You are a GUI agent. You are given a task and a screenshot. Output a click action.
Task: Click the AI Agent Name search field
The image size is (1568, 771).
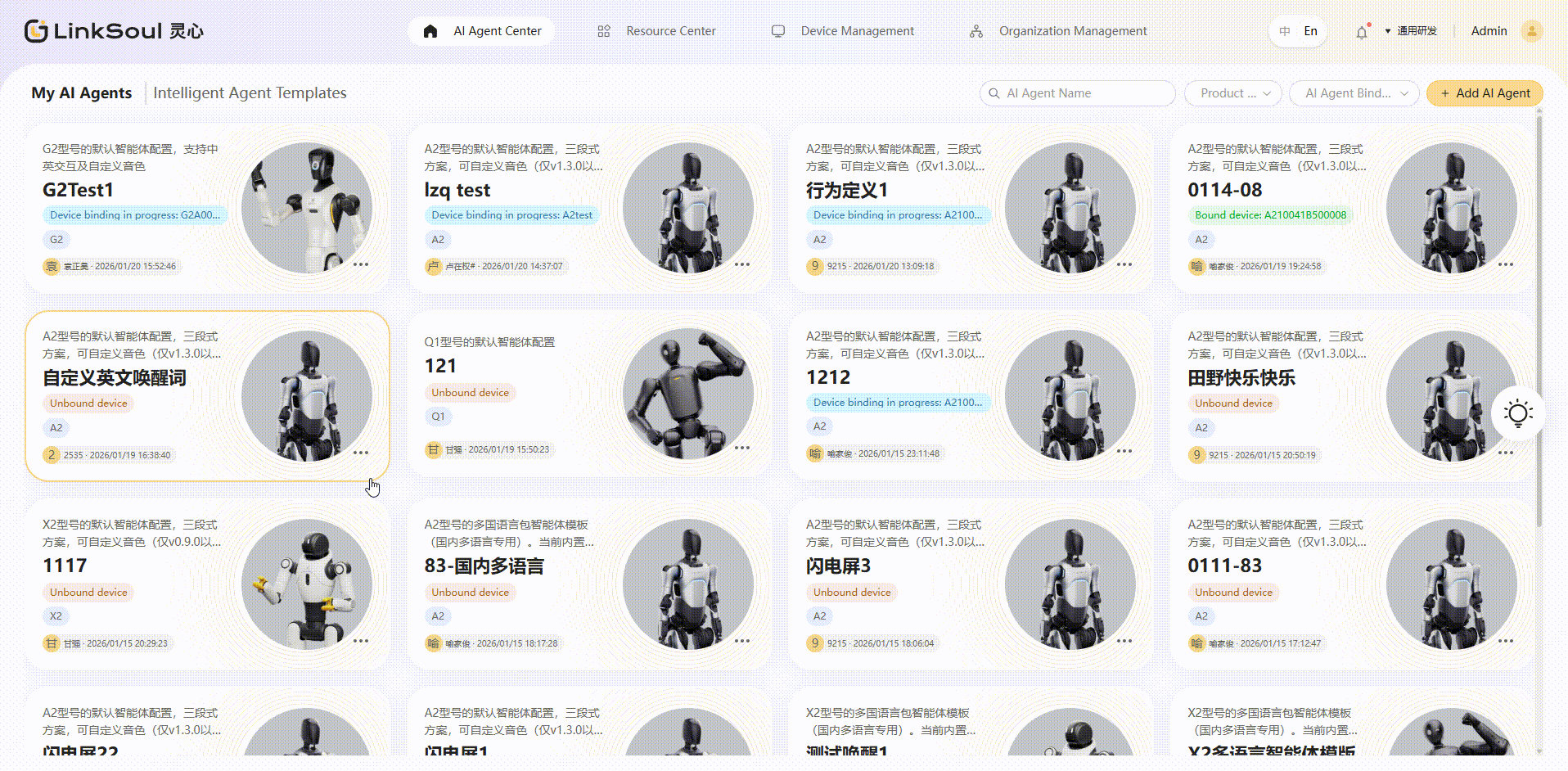tap(1077, 93)
